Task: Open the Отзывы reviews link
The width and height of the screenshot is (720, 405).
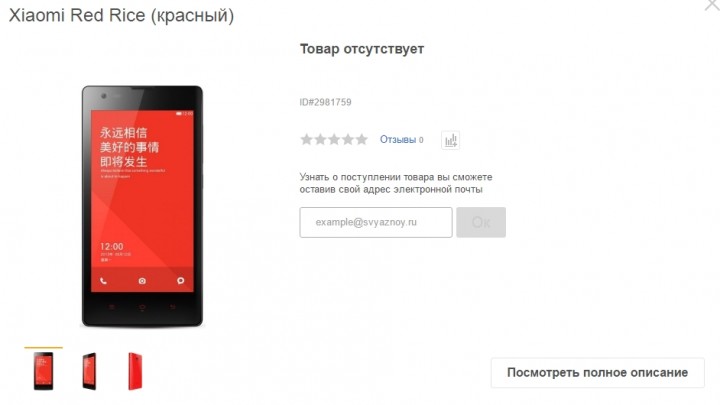Action: pos(398,140)
